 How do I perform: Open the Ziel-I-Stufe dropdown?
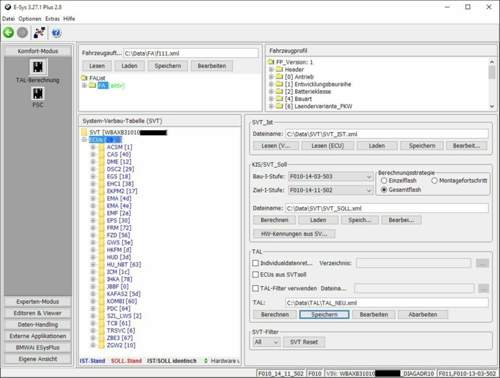(330, 190)
